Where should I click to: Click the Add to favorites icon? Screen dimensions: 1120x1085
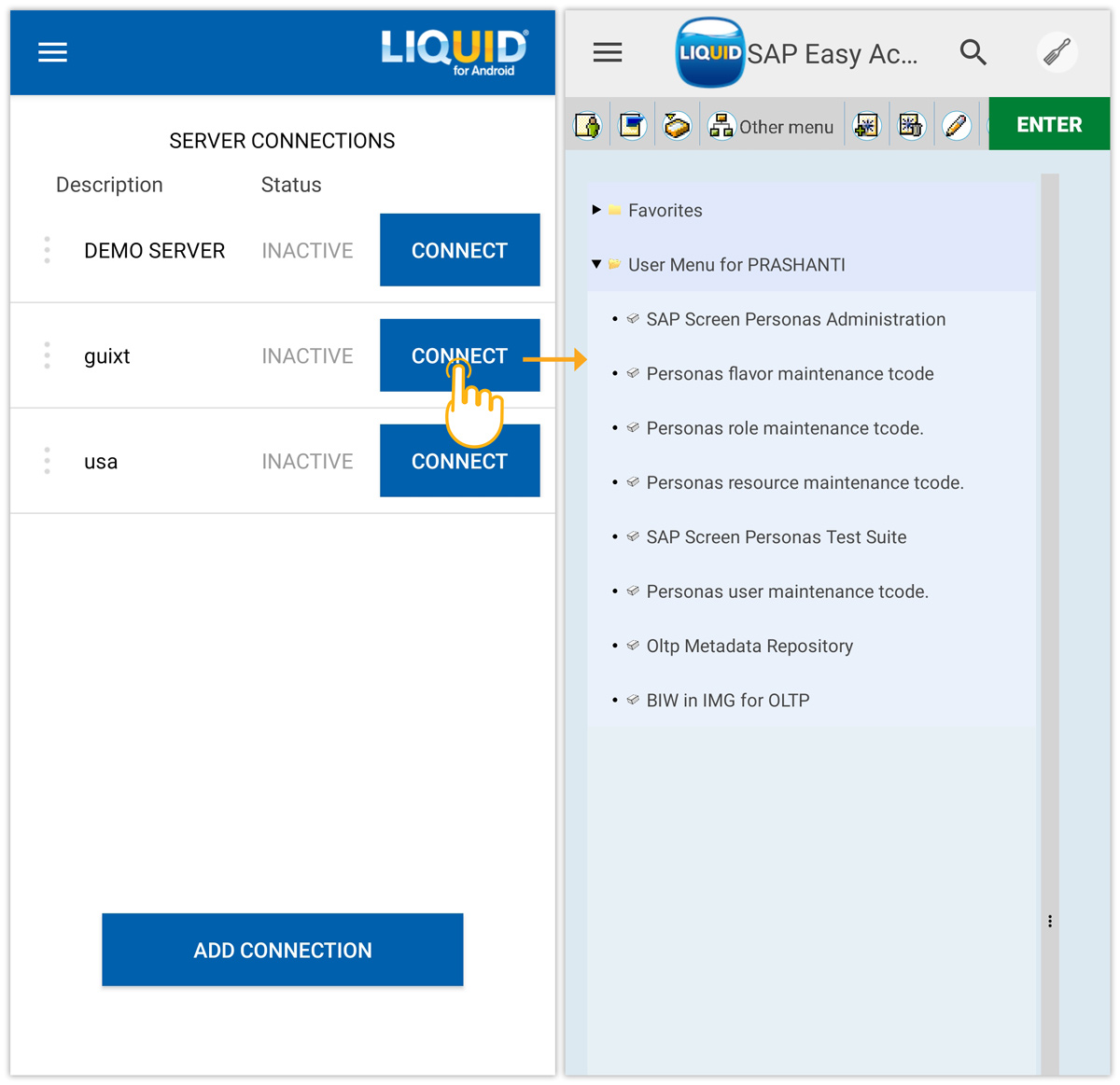[867, 125]
